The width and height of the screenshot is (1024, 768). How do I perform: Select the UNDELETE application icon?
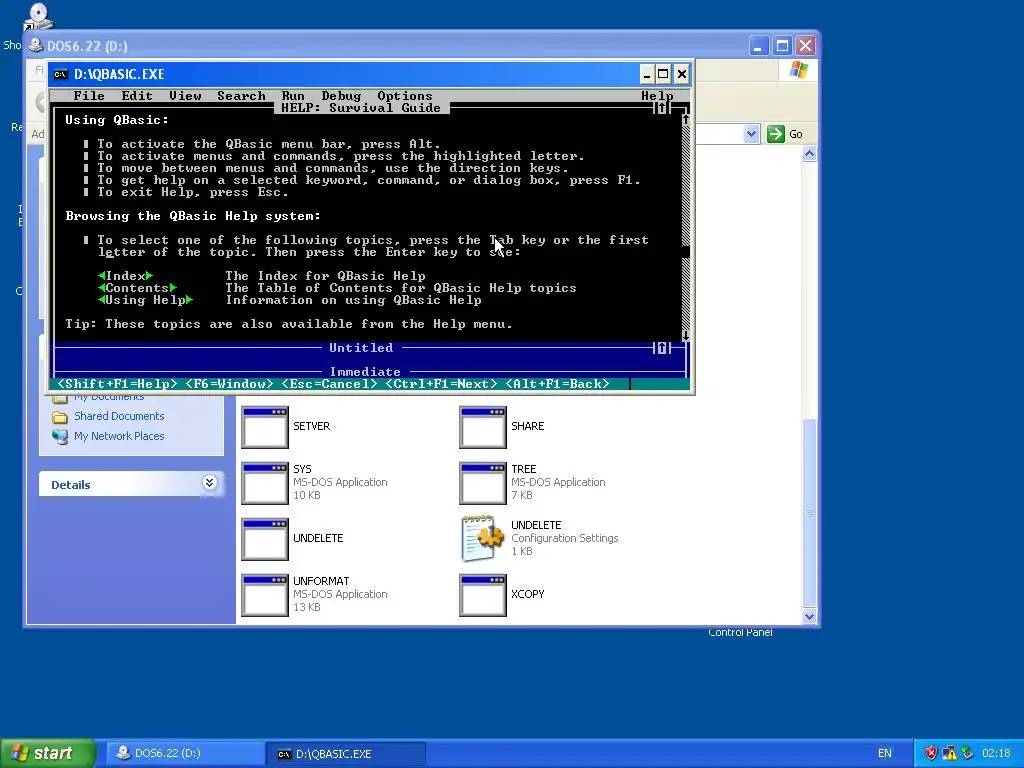click(x=264, y=539)
